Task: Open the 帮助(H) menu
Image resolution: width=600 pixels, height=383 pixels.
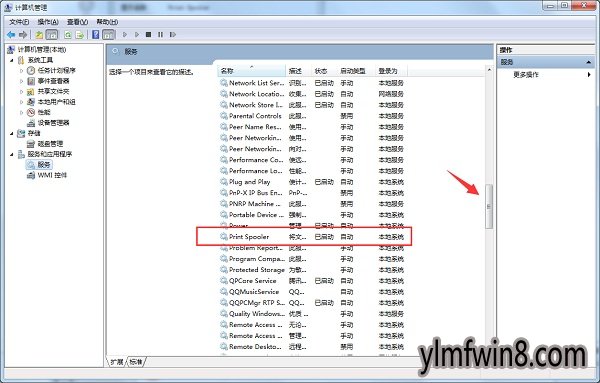Action: point(107,22)
